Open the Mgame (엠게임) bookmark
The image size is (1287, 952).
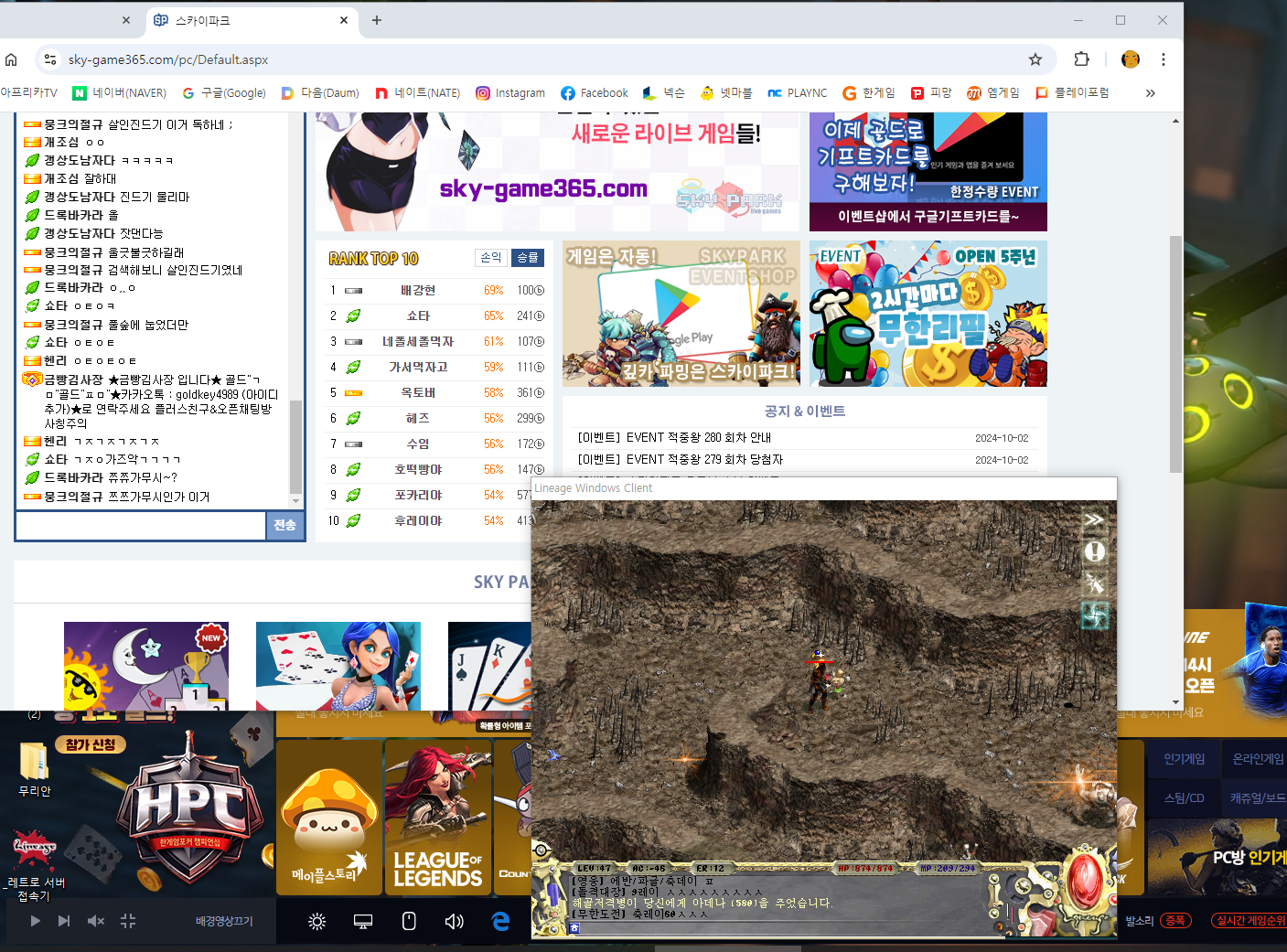coord(993,93)
